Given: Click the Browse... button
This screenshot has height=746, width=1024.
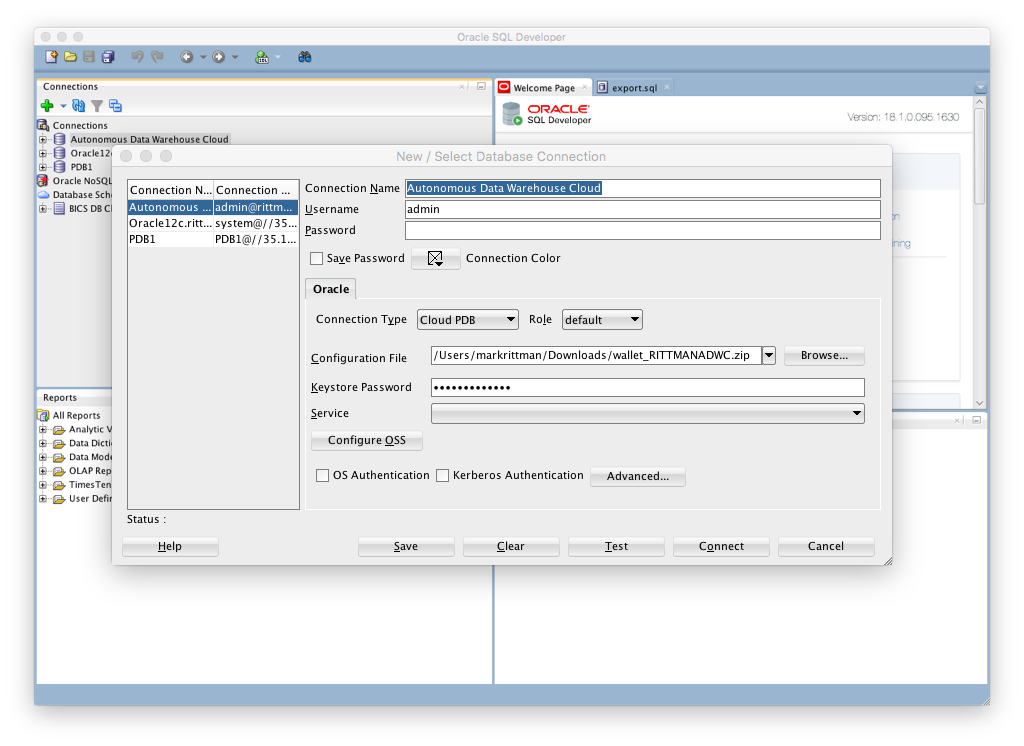Looking at the screenshot, I should pyautogui.click(x=824, y=355).
